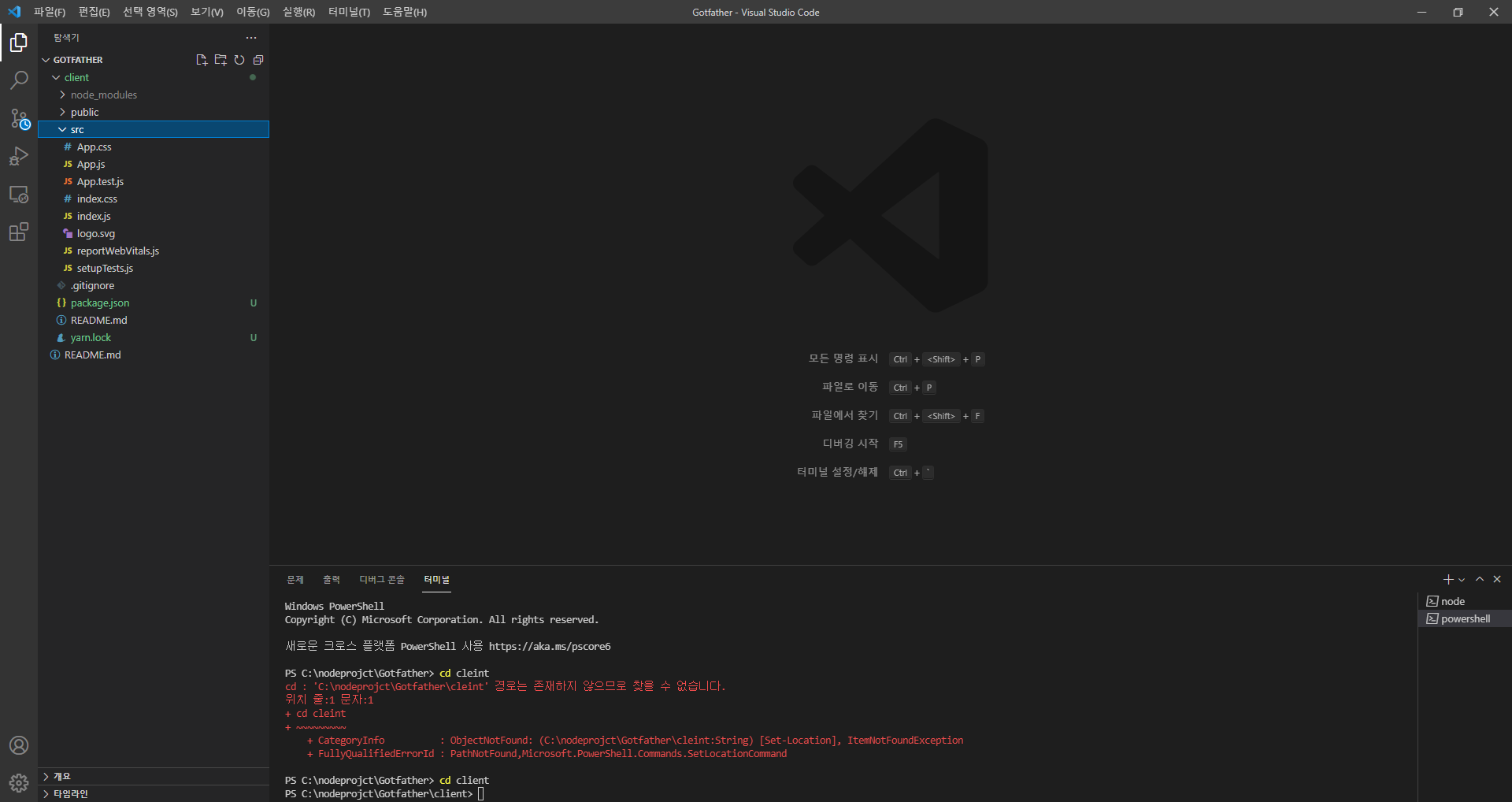Open the terminal launch profile dropdown
The width and height of the screenshot is (1512, 802).
tap(1462, 580)
